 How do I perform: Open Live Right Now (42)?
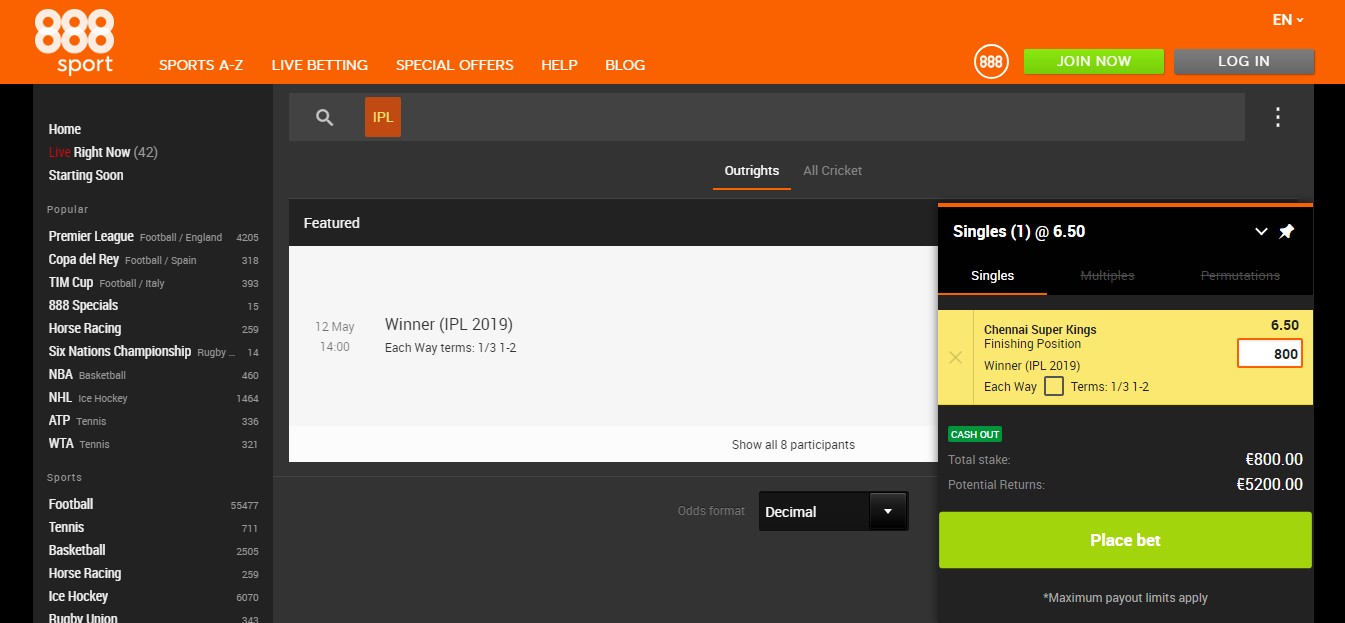click(103, 152)
